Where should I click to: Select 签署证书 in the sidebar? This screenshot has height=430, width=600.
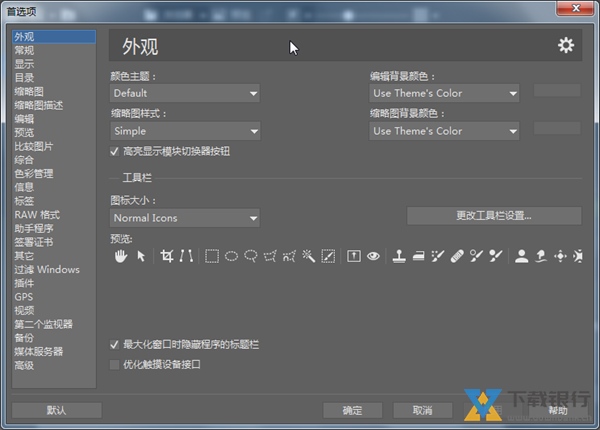click(54, 242)
